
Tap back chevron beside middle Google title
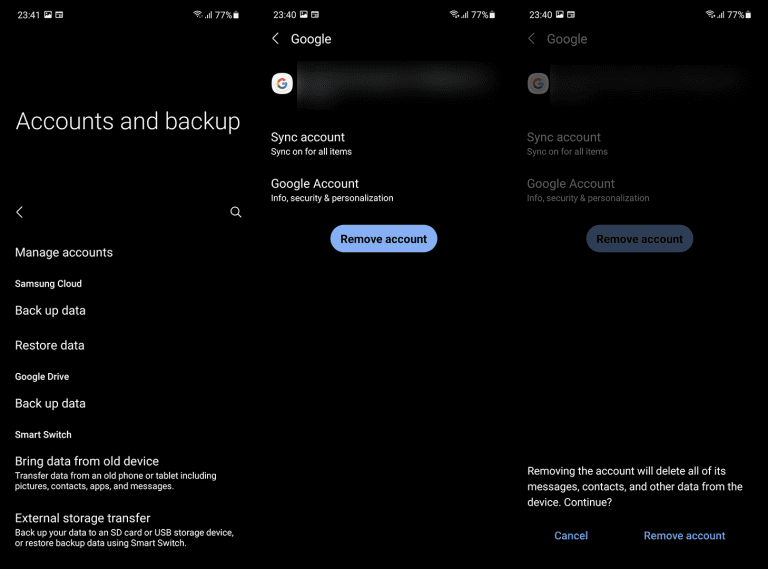click(276, 39)
